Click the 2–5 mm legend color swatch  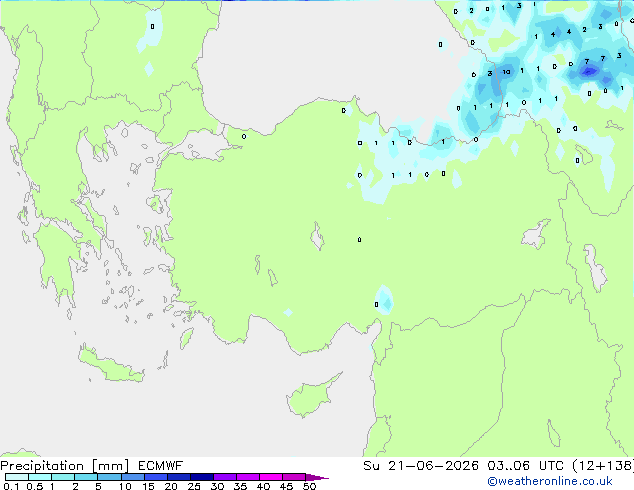click(86, 477)
